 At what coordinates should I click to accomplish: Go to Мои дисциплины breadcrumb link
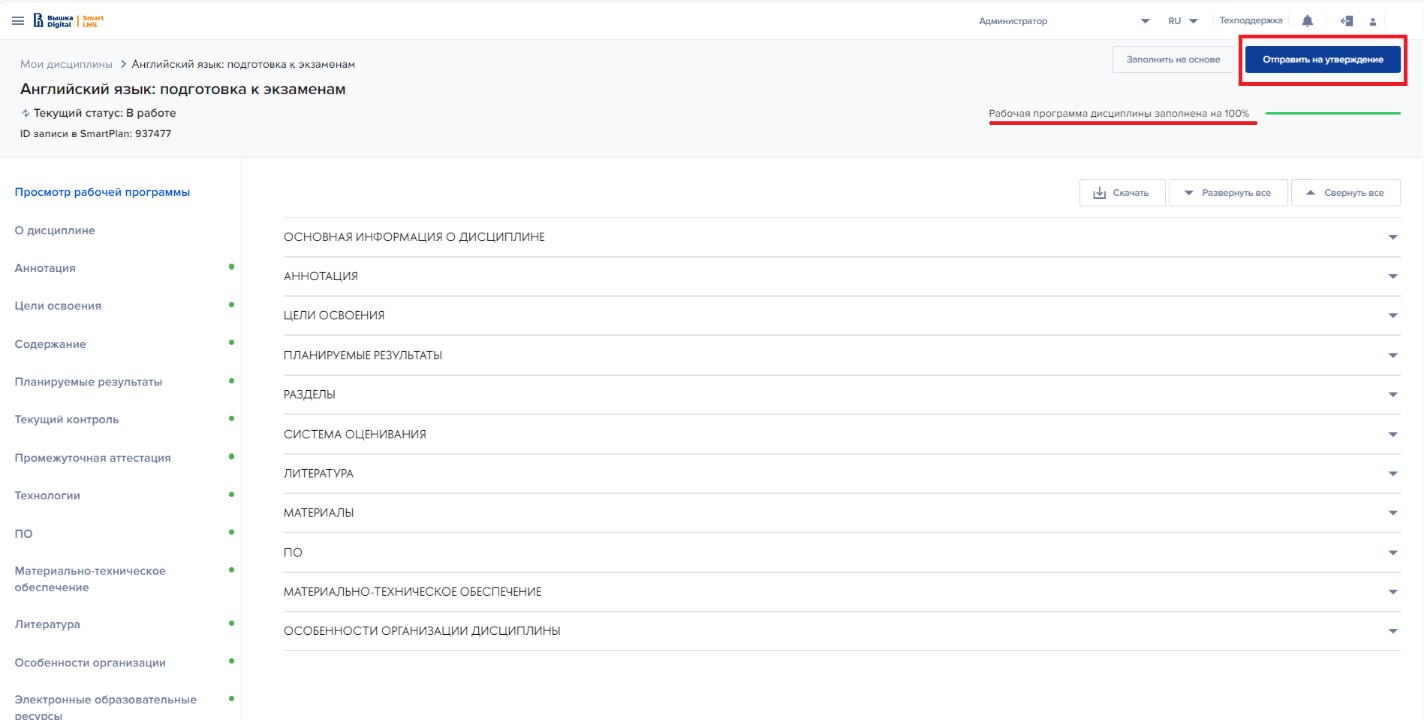[66, 64]
